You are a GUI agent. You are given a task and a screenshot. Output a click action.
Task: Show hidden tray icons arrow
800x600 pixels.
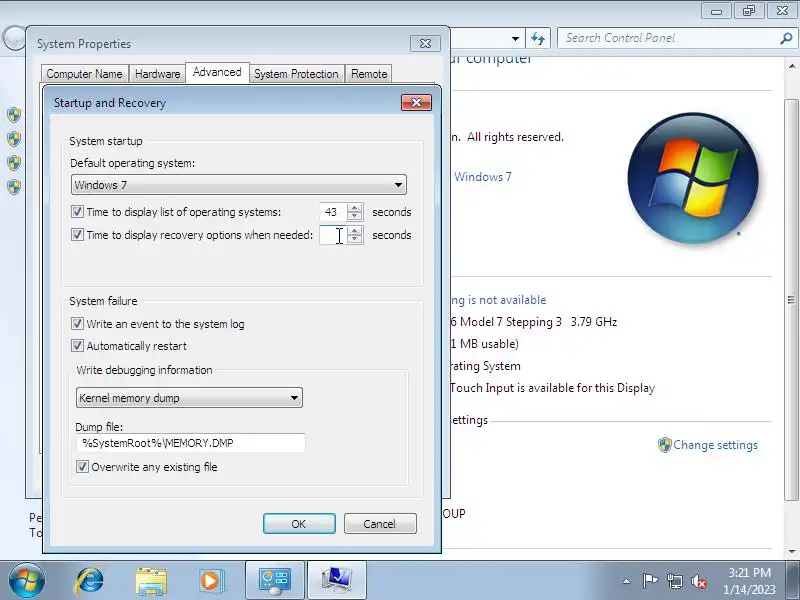coord(627,581)
